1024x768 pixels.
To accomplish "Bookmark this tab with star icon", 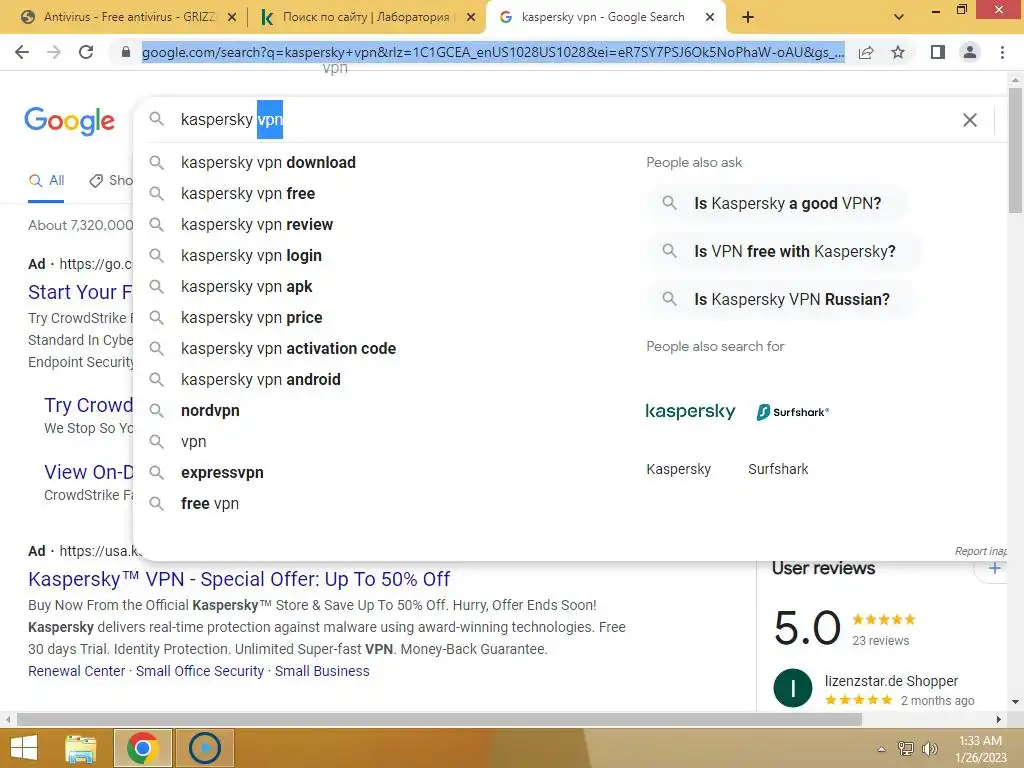I will (x=898, y=52).
